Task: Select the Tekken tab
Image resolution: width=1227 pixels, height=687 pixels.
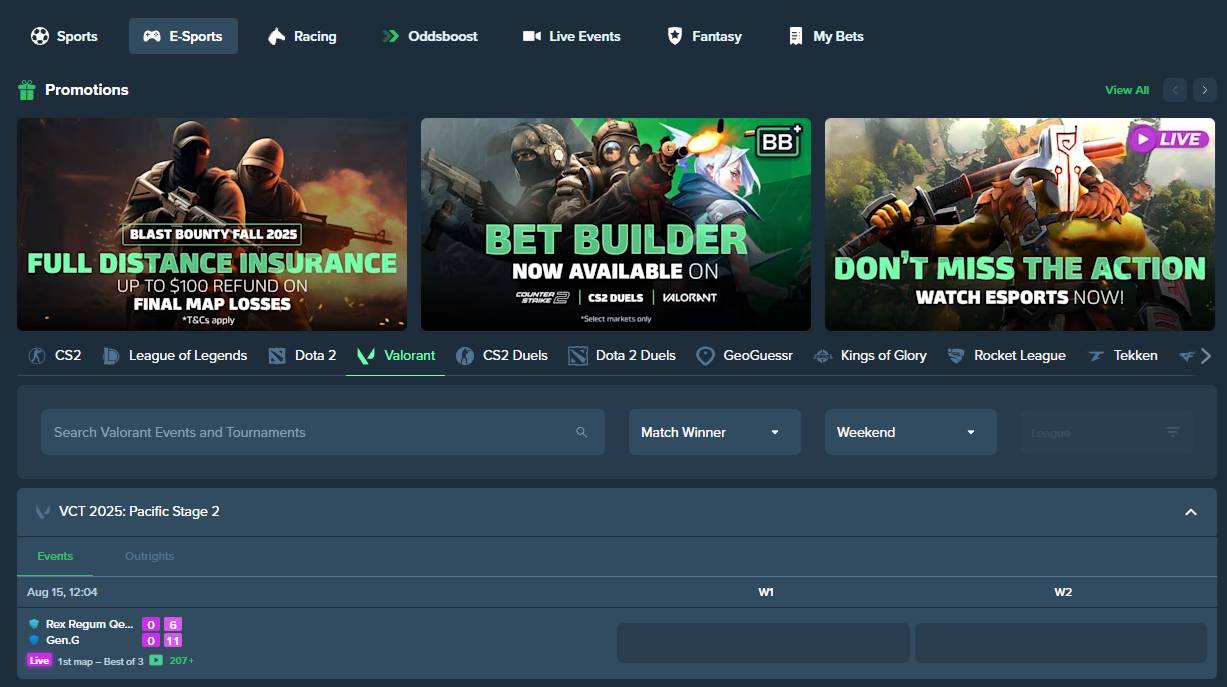Action: [1123, 355]
